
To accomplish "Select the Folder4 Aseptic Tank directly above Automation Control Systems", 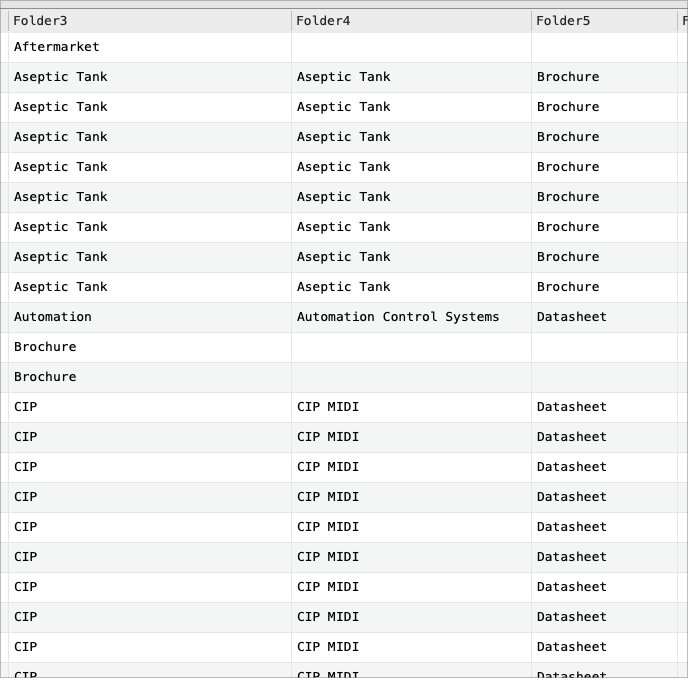I will click(344, 287).
